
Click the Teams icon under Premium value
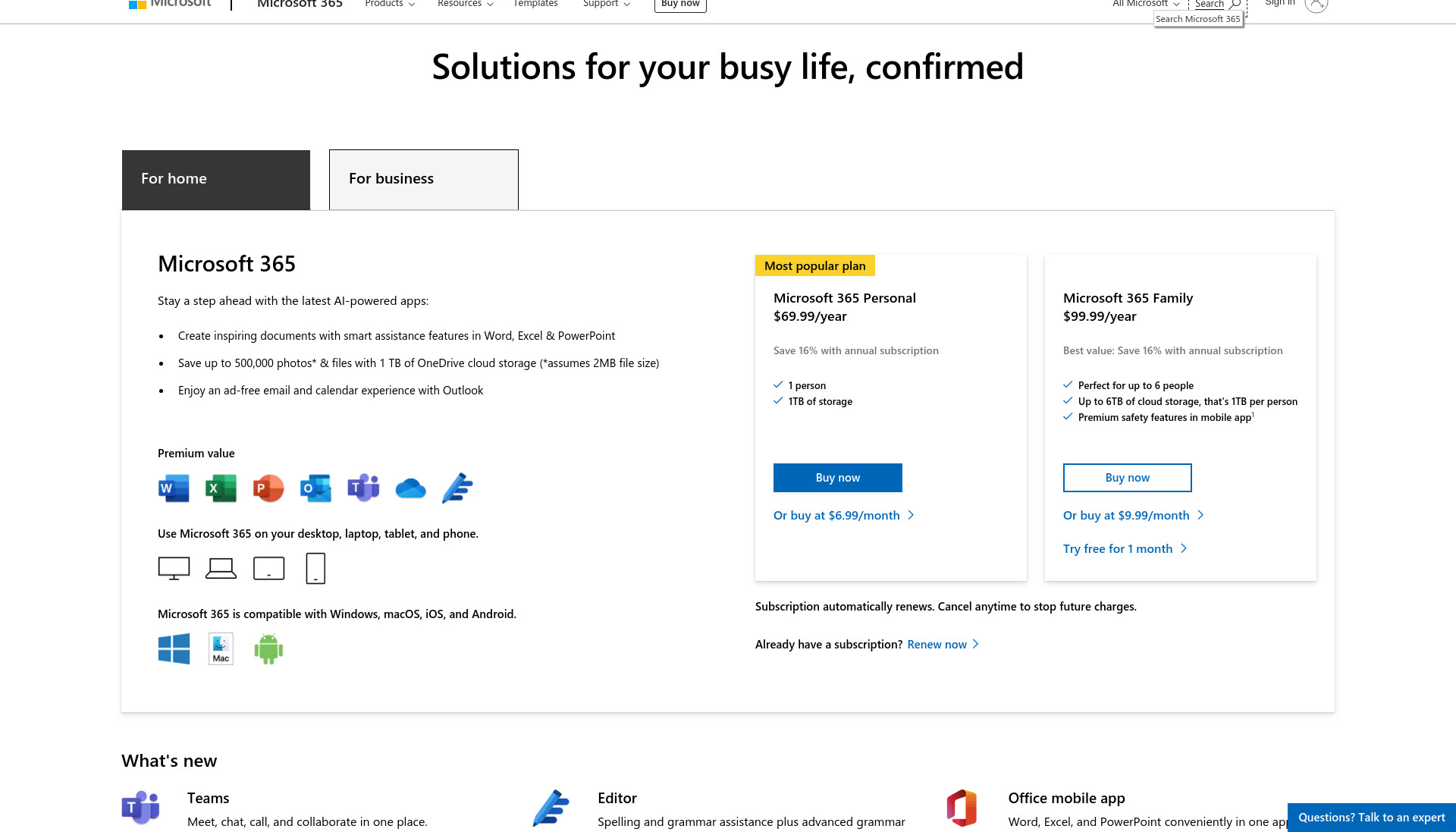363,488
